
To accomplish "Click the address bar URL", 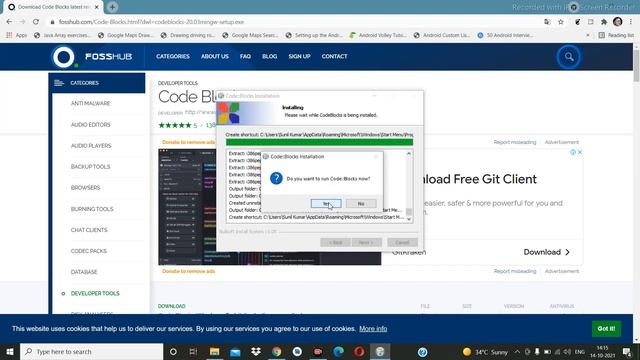I will tap(151, 22).
